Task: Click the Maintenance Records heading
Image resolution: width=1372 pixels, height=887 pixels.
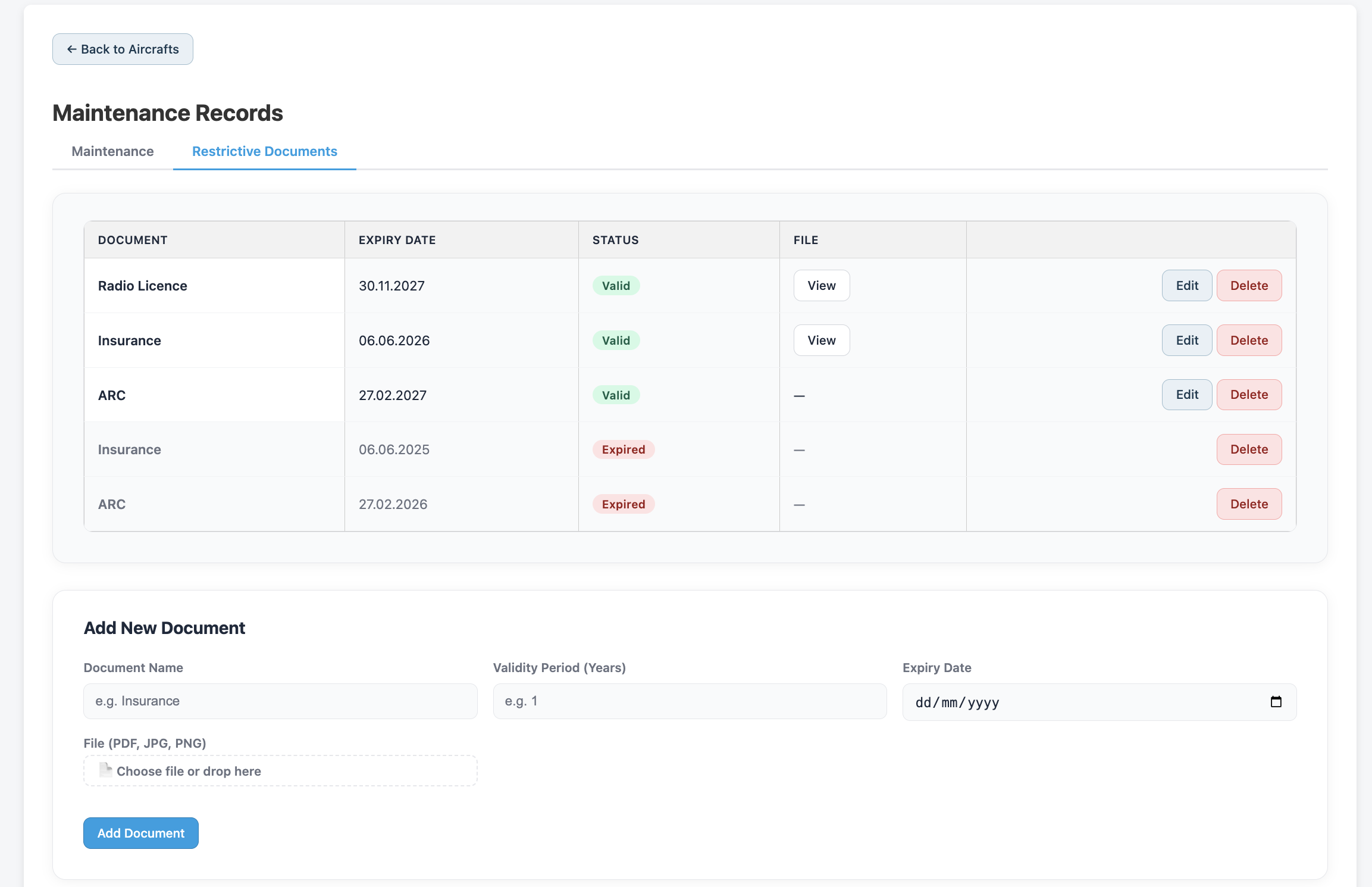Action: 168,113
